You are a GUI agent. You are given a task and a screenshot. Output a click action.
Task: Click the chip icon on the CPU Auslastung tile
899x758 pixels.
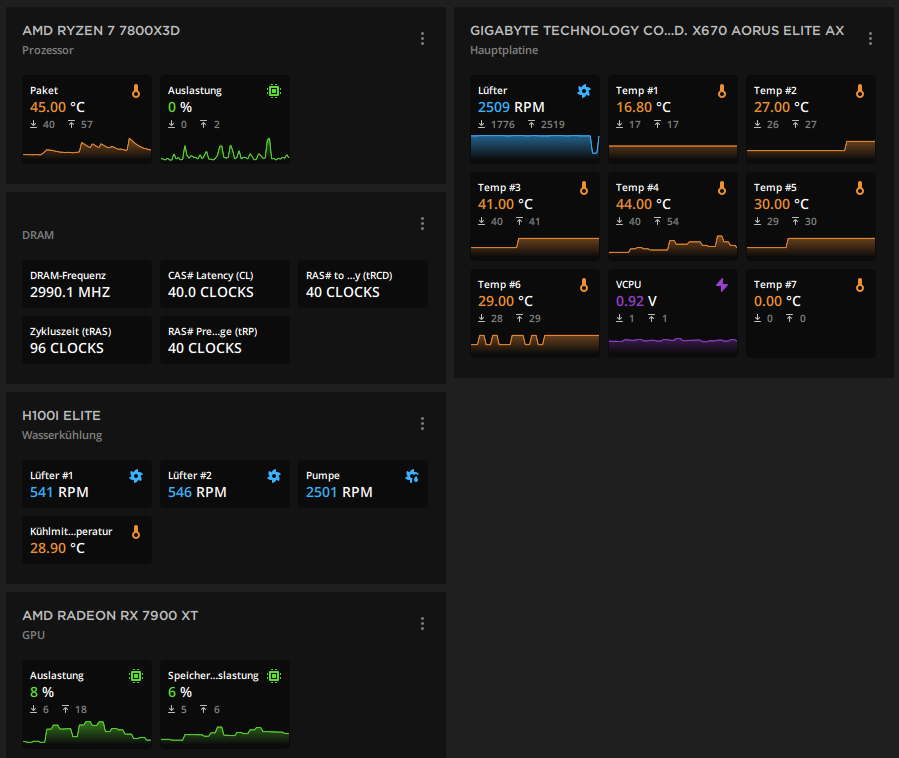(x=274, y=91)
